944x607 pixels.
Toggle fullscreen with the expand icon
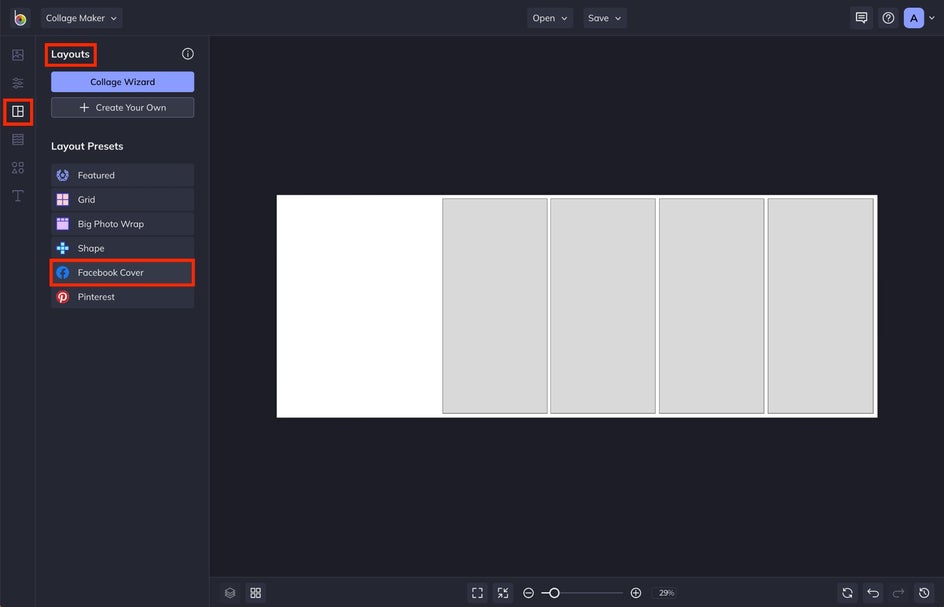pyautogui.click(x=477, y=592)
